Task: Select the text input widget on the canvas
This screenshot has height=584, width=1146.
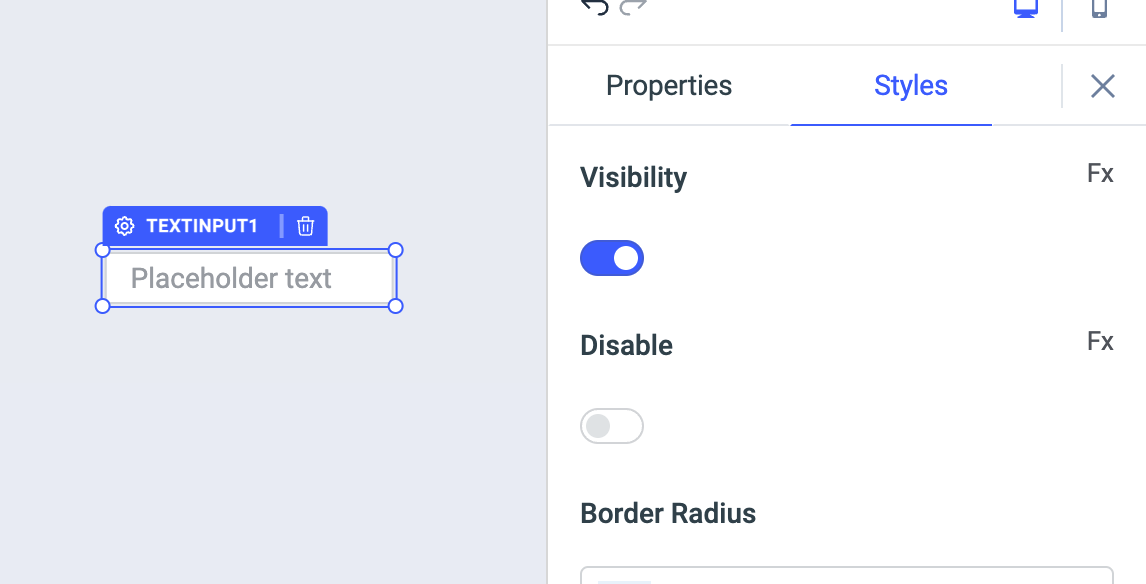Action: tap(247, 278)
